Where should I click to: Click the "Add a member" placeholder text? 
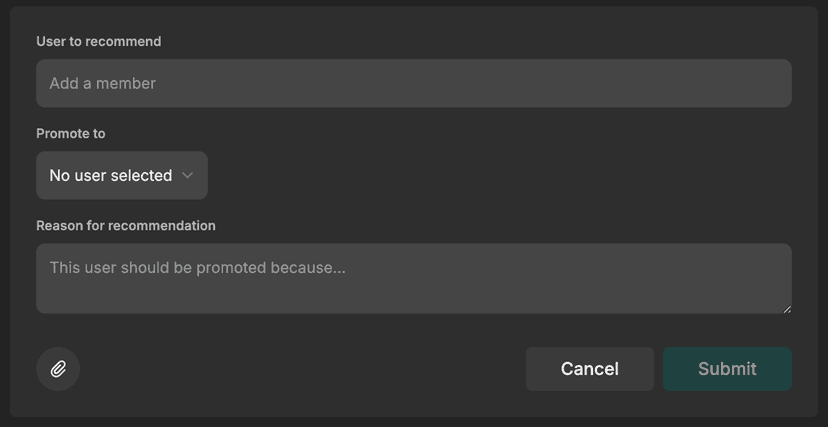click(x=103, y=83)
